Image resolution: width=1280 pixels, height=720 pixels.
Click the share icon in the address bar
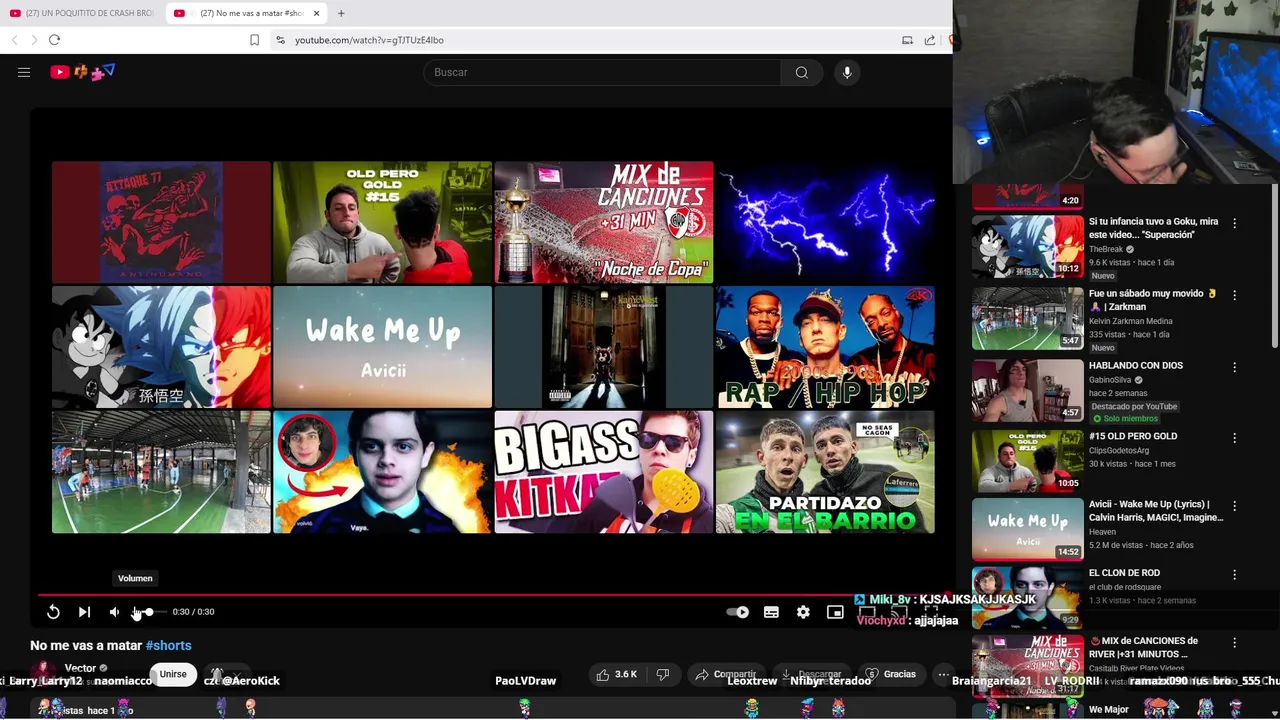point(930,40)
